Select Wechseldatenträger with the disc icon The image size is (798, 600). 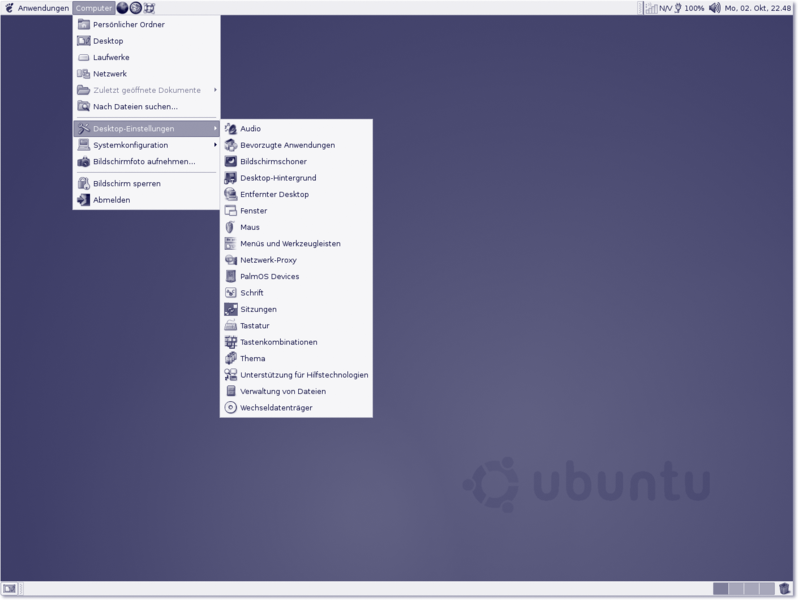tap(276, 408)
